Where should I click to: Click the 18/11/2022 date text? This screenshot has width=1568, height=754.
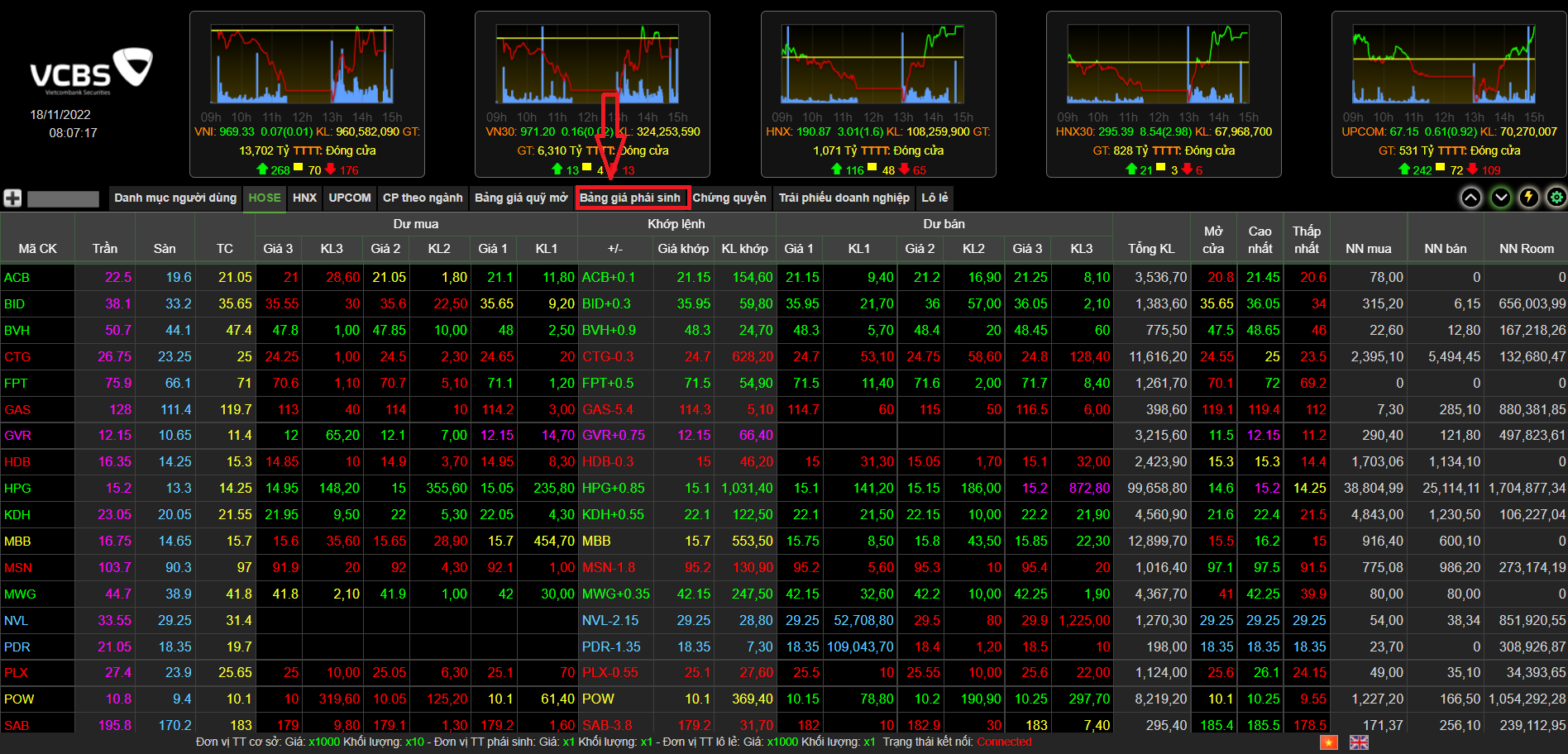click(x=60, y=115)
